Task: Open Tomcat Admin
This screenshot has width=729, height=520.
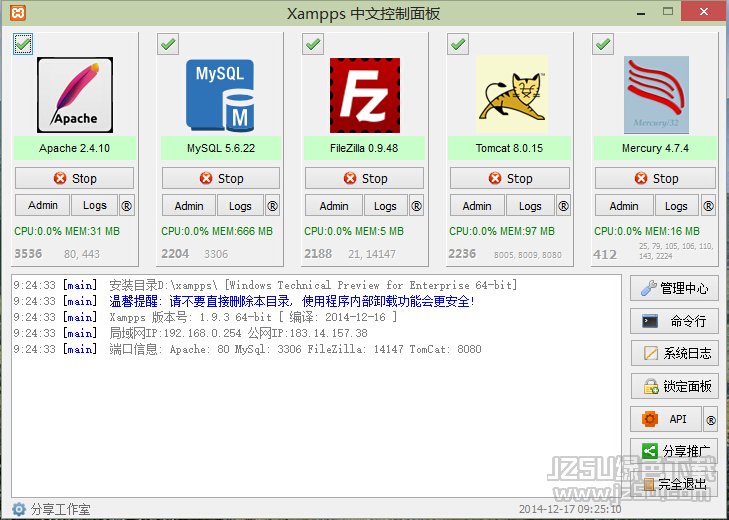Action: pos(477,206)
